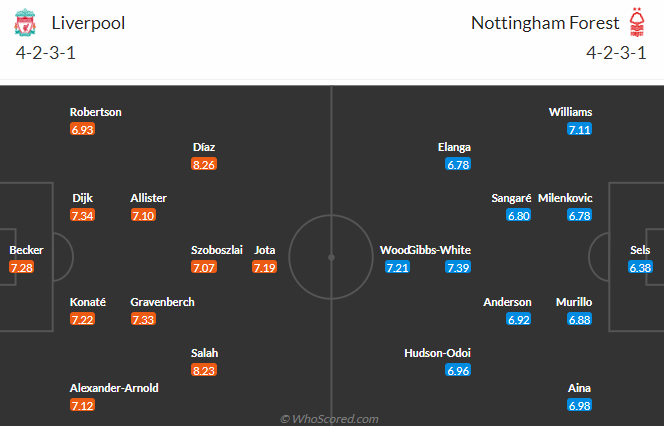This screenshot has height=426, width=664.
Task: Open the Liverpool team name link
Action: pos(87,23)
